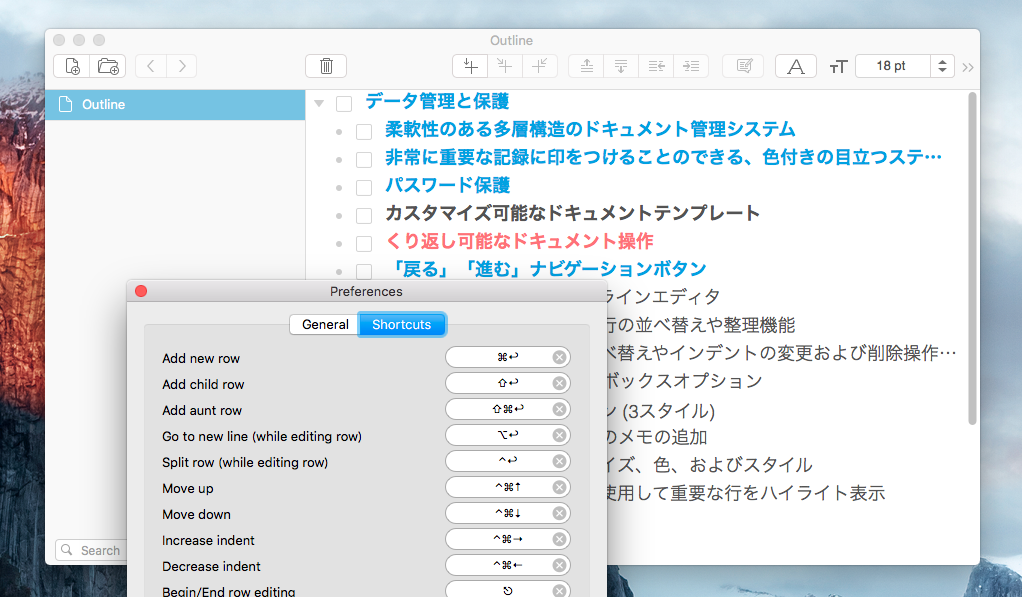The height and width of the screenshot is (597, 1022).
Task: Open the font size stepper arrows
Action: pos(942,66)
